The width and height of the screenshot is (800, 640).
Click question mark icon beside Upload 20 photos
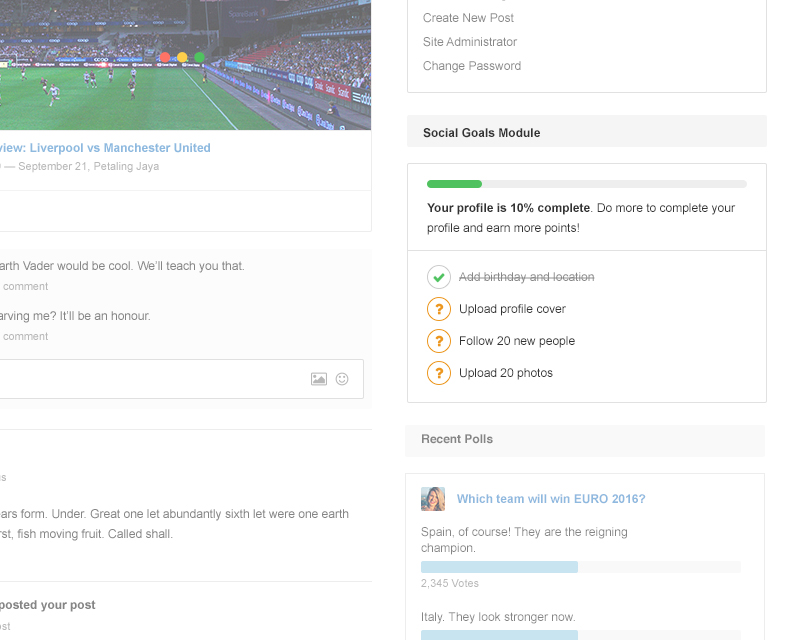click(x=438, y=373)
